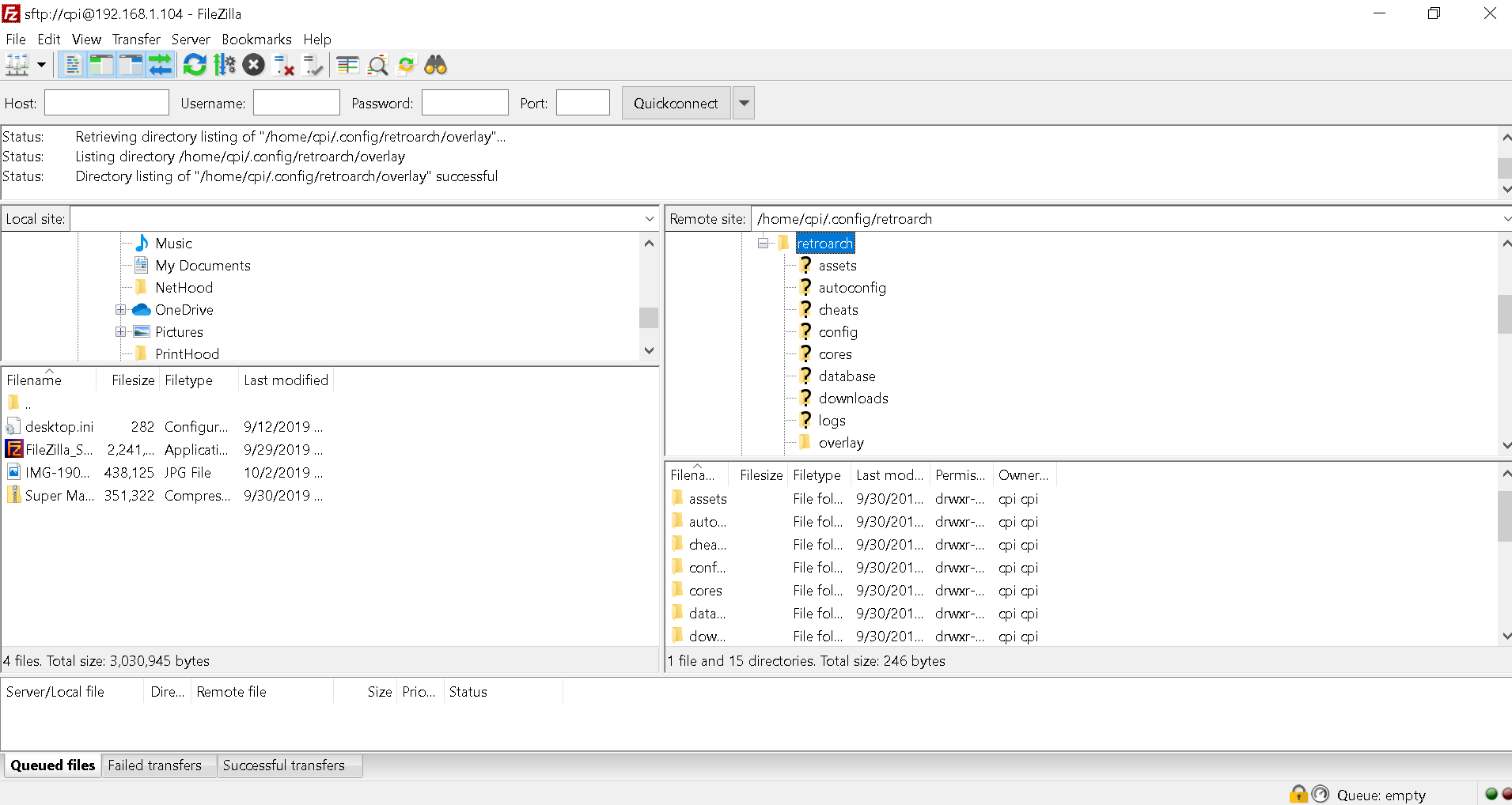Select NetHood folder in local tree
The height and width of the screenshot is (805, 1512).
click(x=184, y=288)
